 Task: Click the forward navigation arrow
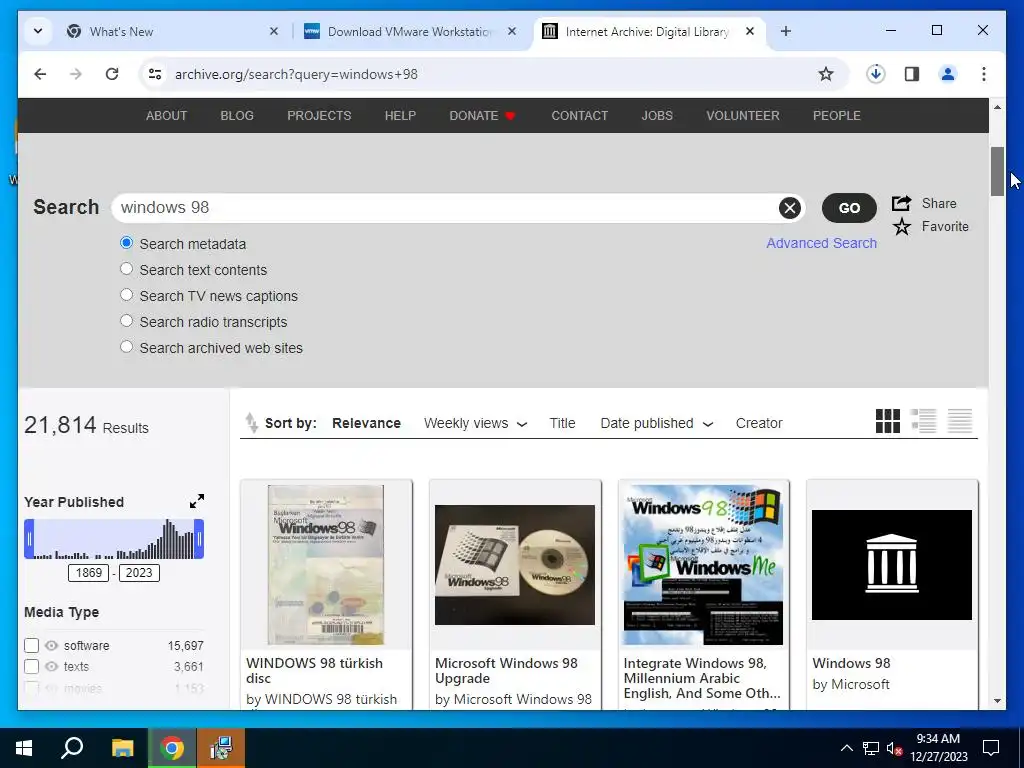(76, 74)
